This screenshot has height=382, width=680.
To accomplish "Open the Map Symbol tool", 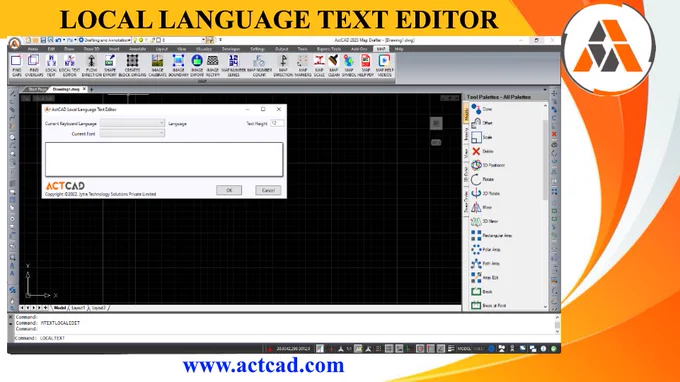I will (x=349, y=66).
